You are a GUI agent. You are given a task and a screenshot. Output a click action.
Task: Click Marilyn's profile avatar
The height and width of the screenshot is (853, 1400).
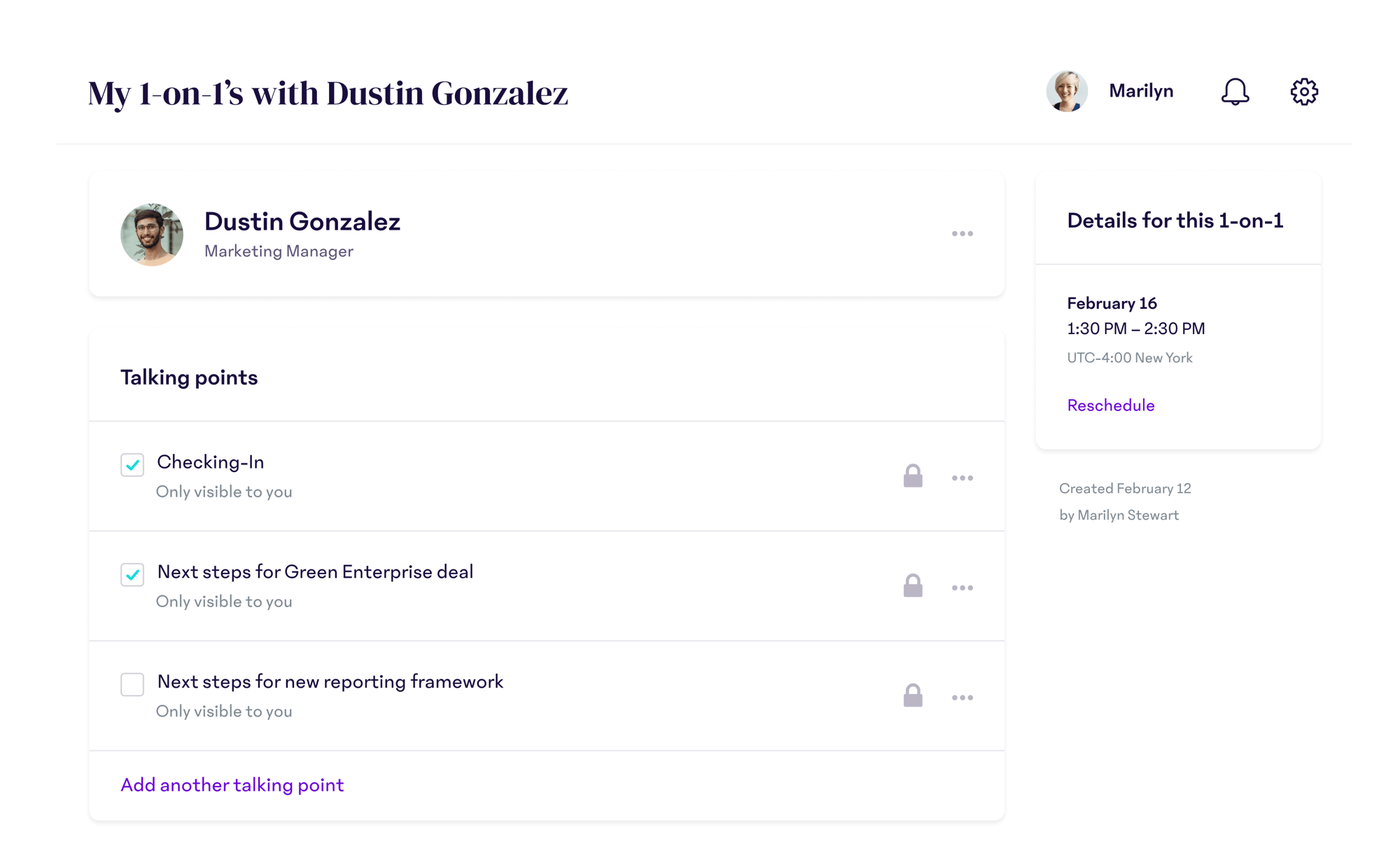coord(1066,91)
